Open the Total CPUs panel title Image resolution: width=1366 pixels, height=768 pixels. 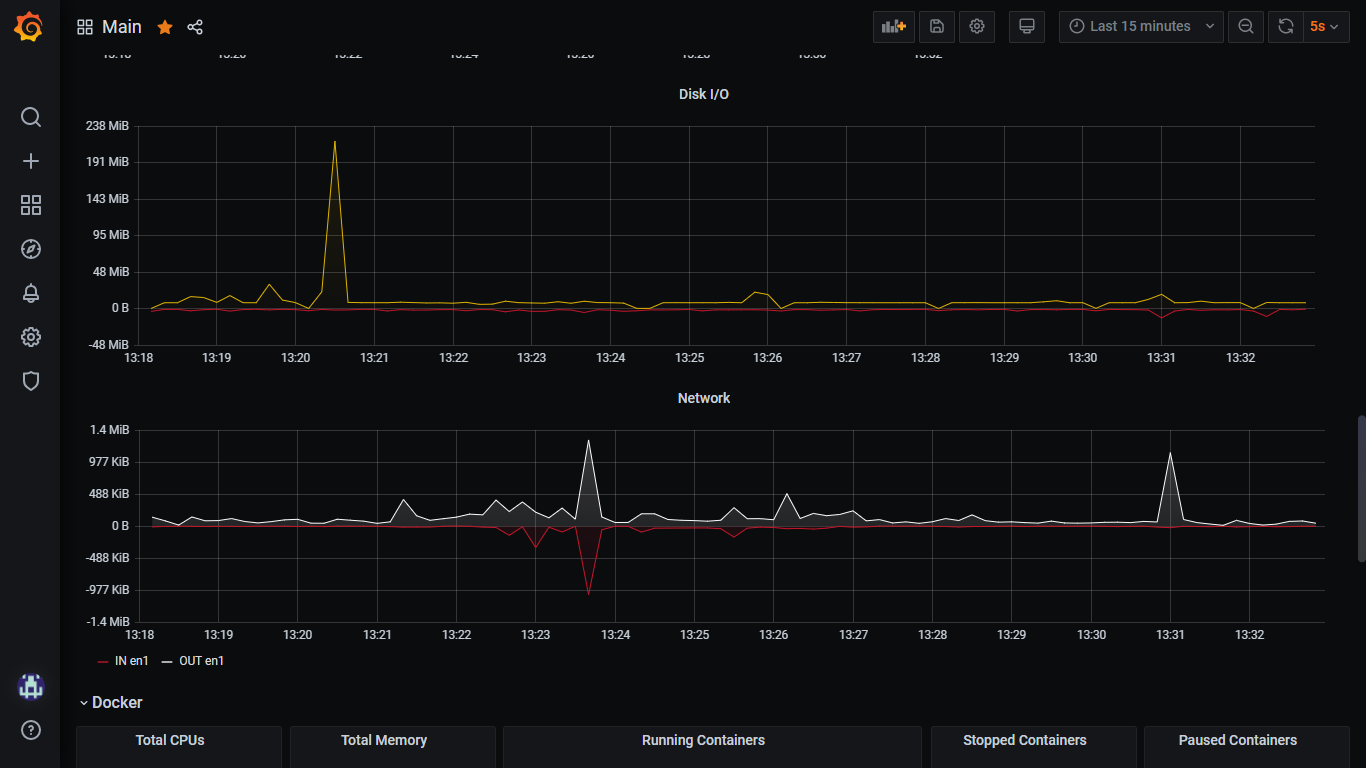(170, 740)
